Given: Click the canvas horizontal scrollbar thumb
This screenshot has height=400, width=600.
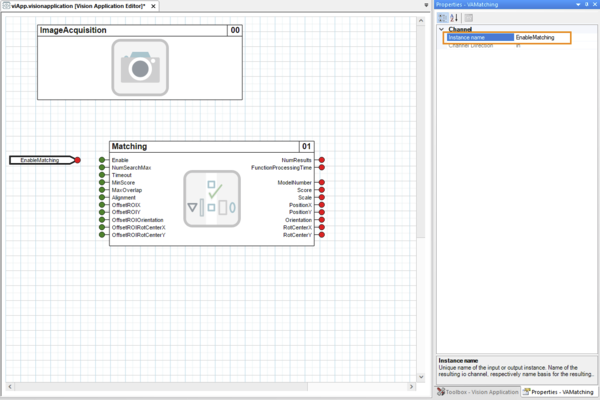Looking at the screenshot, I should pos(161,387).
